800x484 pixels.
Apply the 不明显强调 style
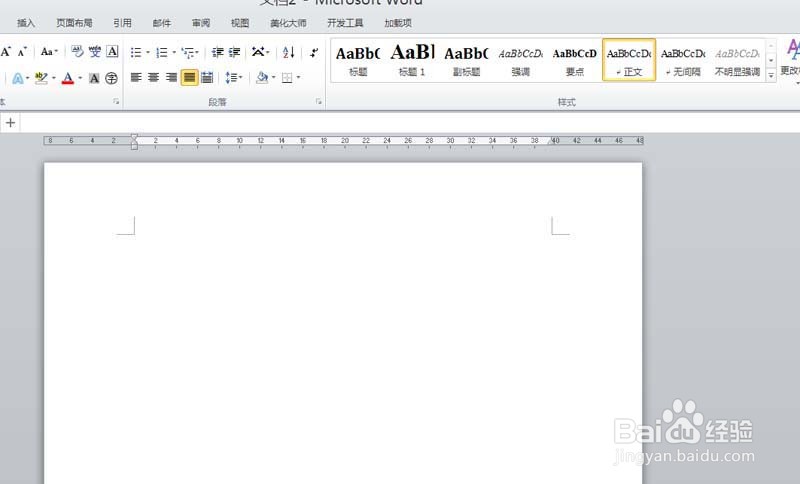tap(737, 60)
